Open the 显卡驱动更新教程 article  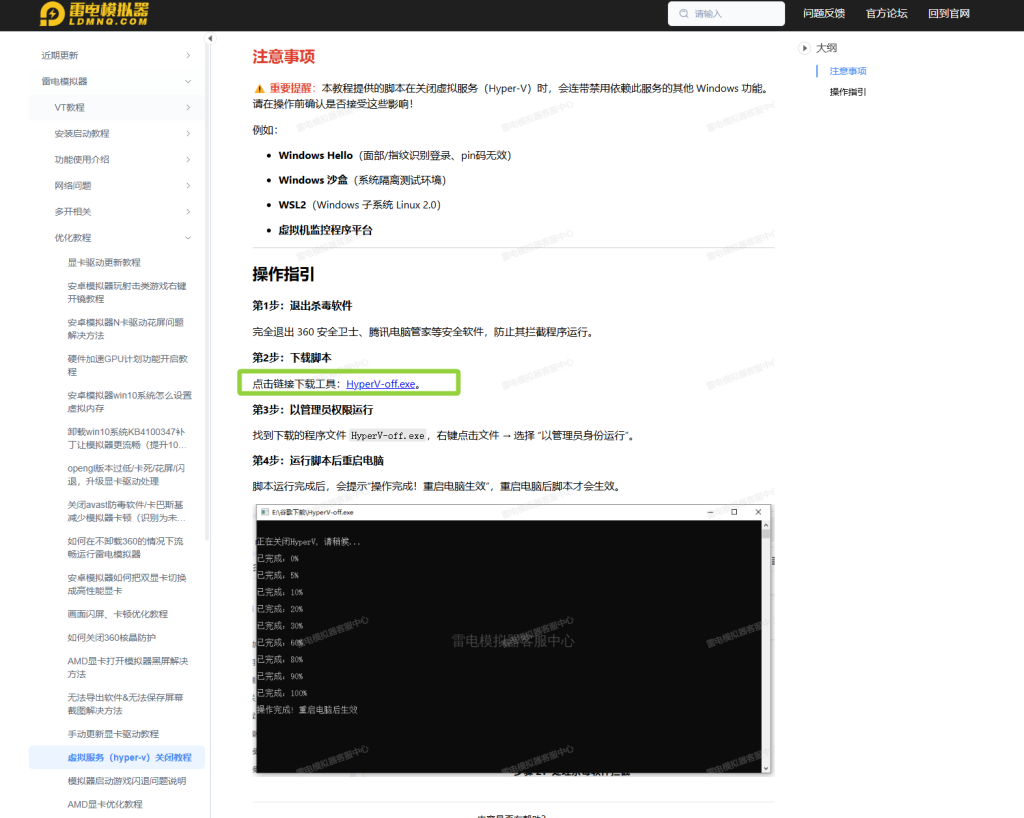104,262
